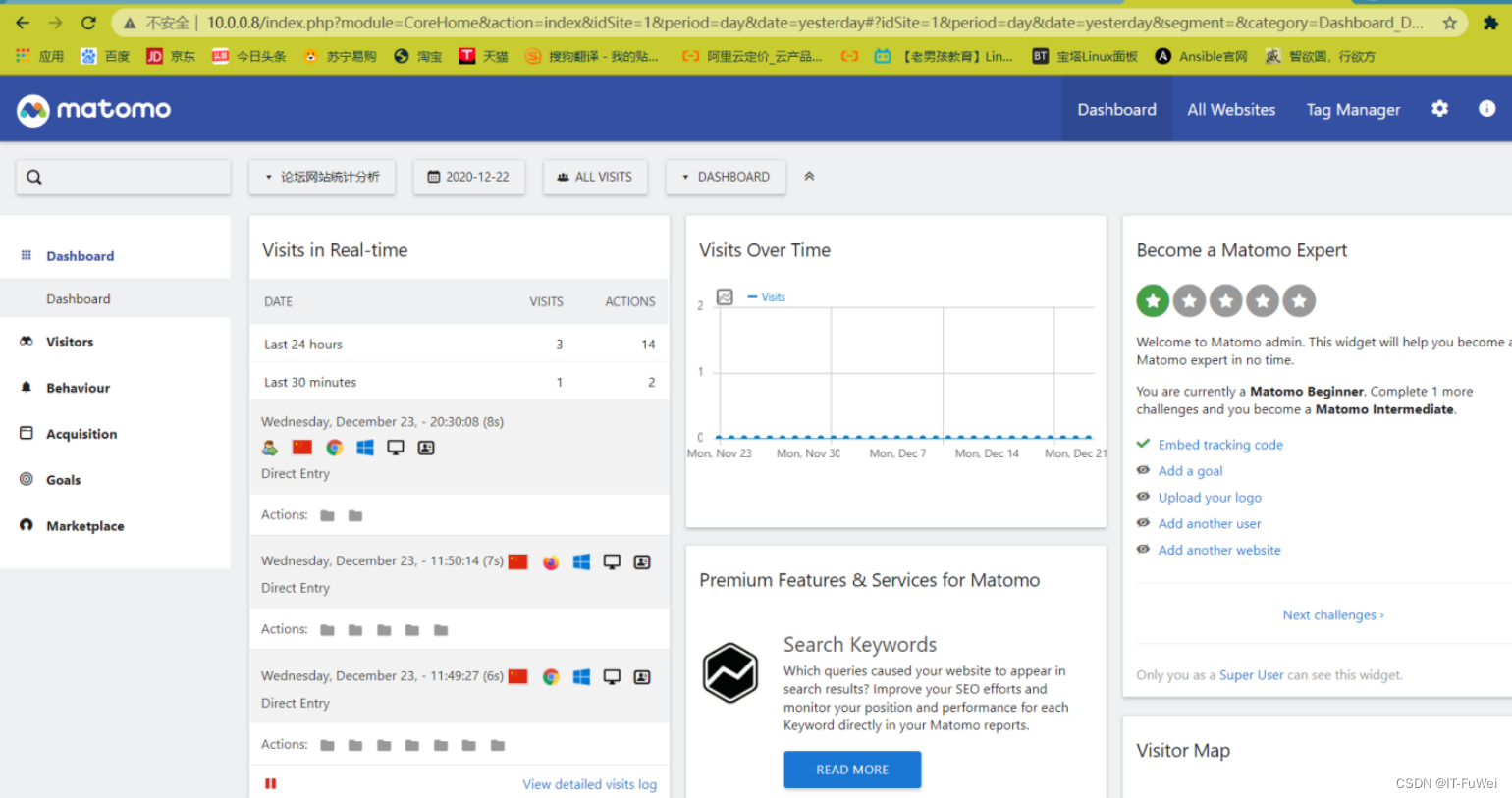Open the ALL VISITS segment selector
Viewport: 1512px width, 798px height.
click(x=595, y=177)
